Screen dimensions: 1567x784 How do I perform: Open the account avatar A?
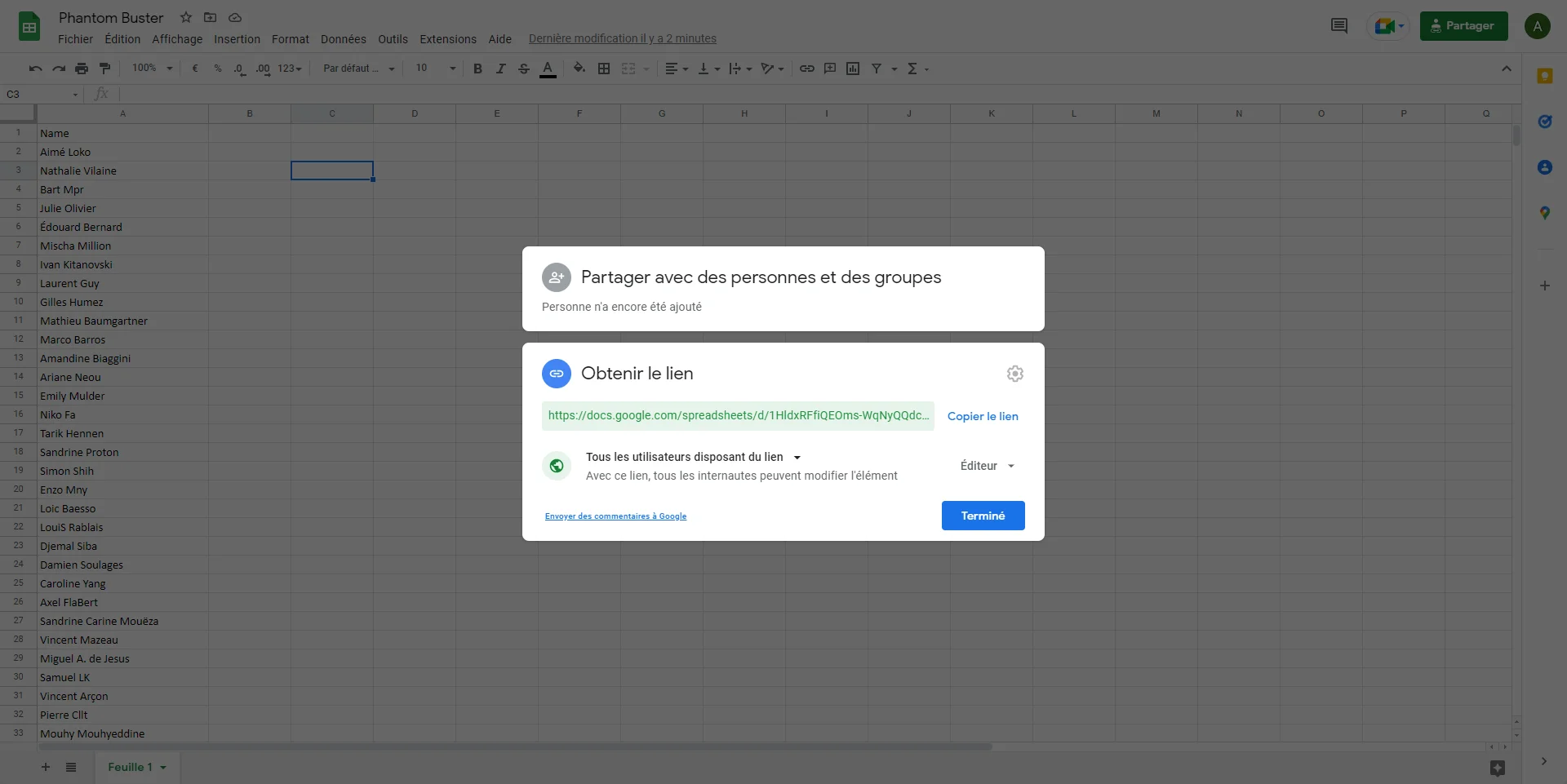(1538, 26)
